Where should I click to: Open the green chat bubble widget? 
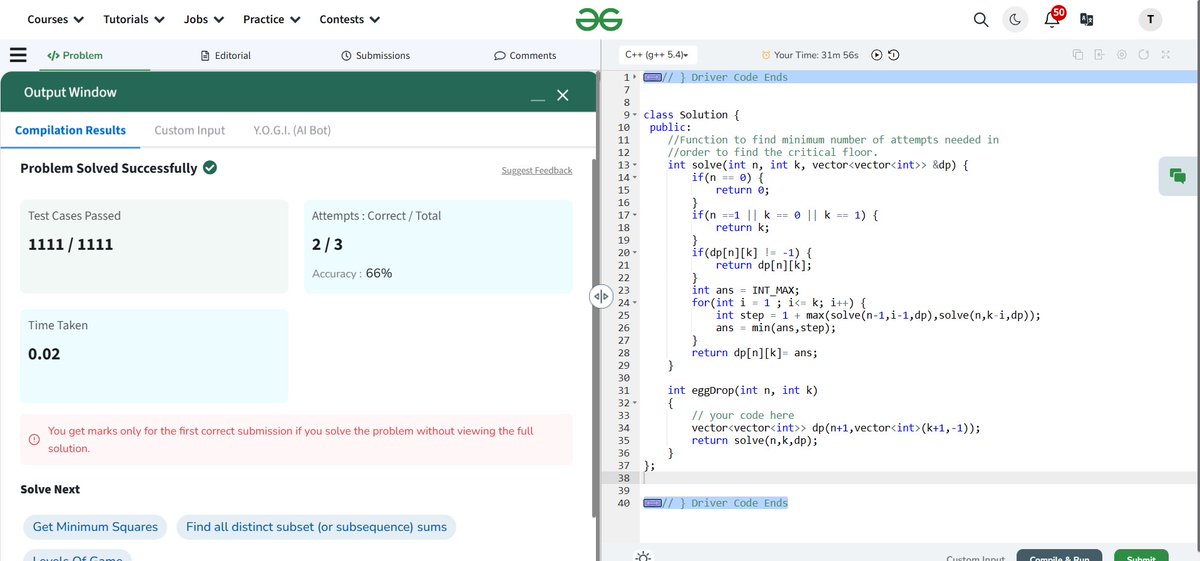(x=1178, y=176)
